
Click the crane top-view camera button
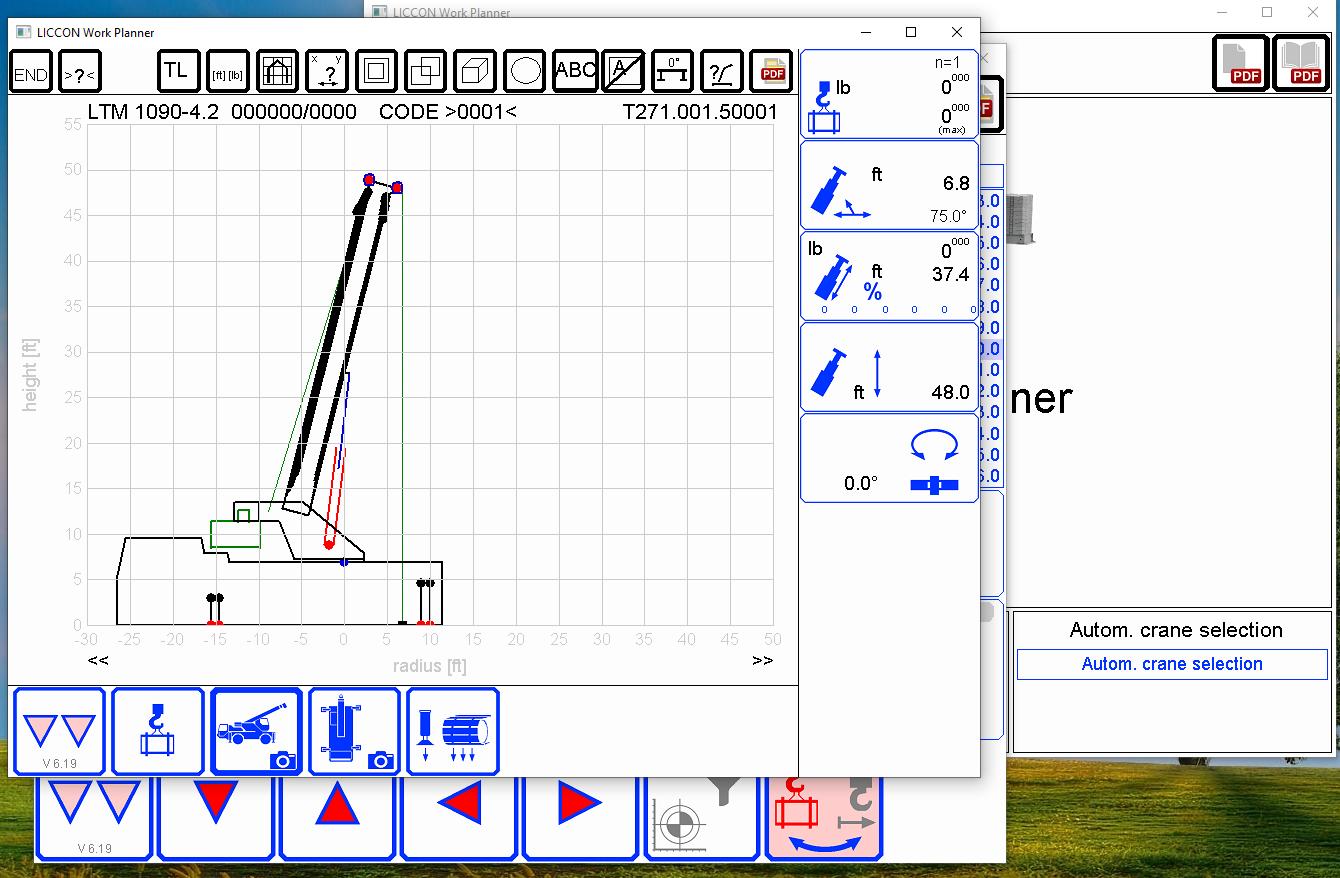[x=354, y=731]
